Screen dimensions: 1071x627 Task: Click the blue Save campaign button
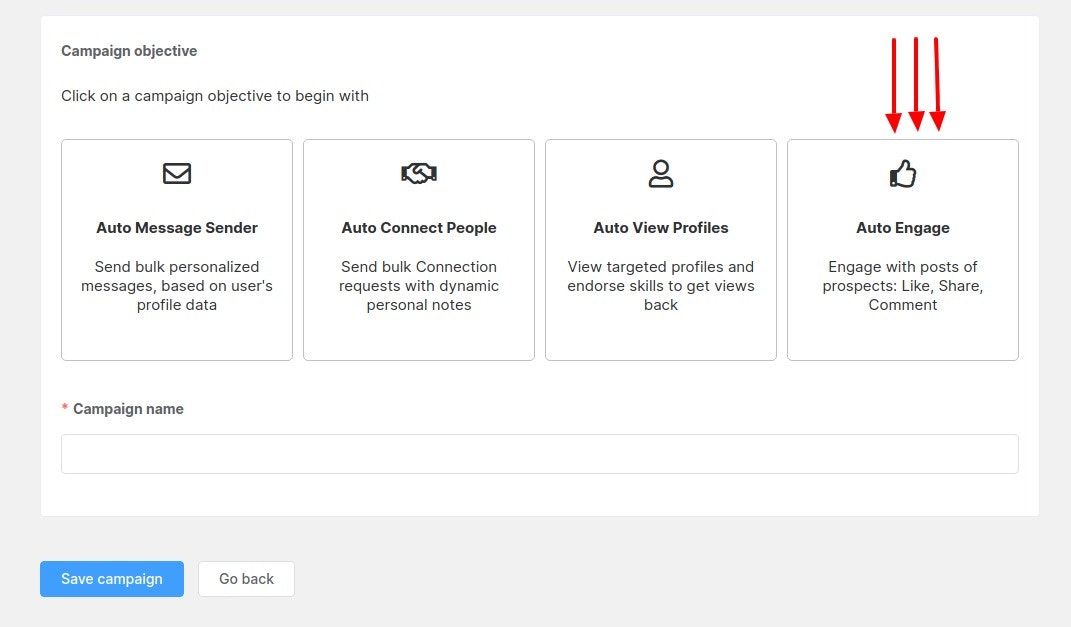[x=111, y=578]
